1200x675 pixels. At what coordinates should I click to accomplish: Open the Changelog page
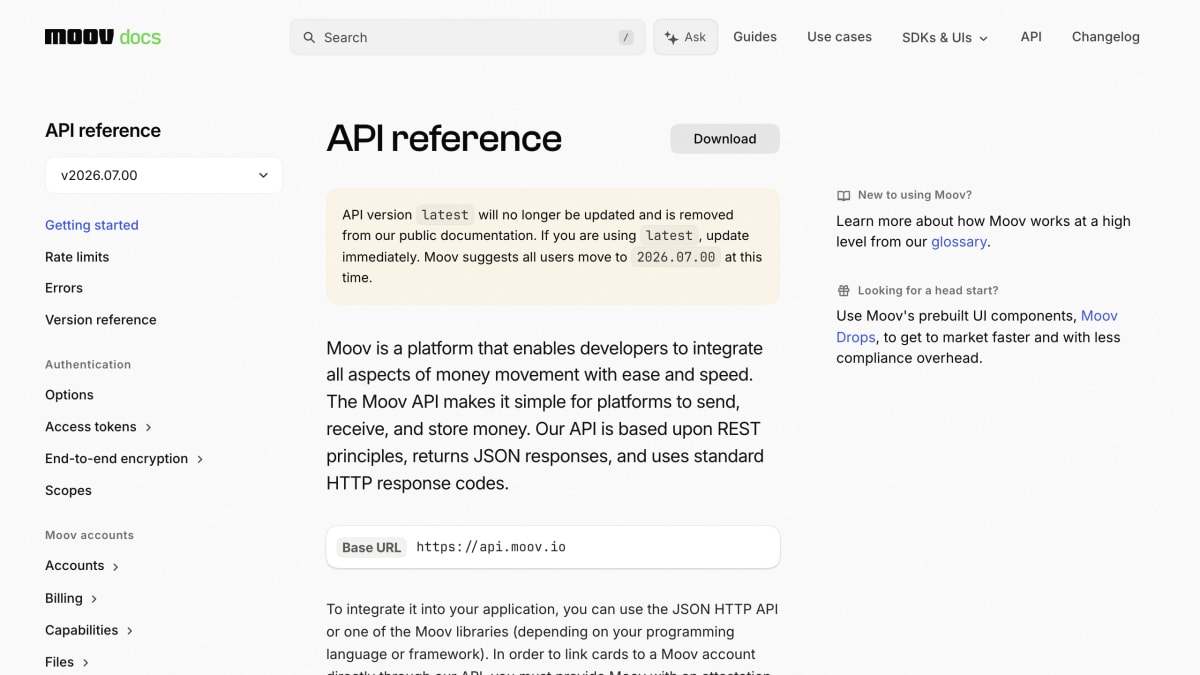1106,37
